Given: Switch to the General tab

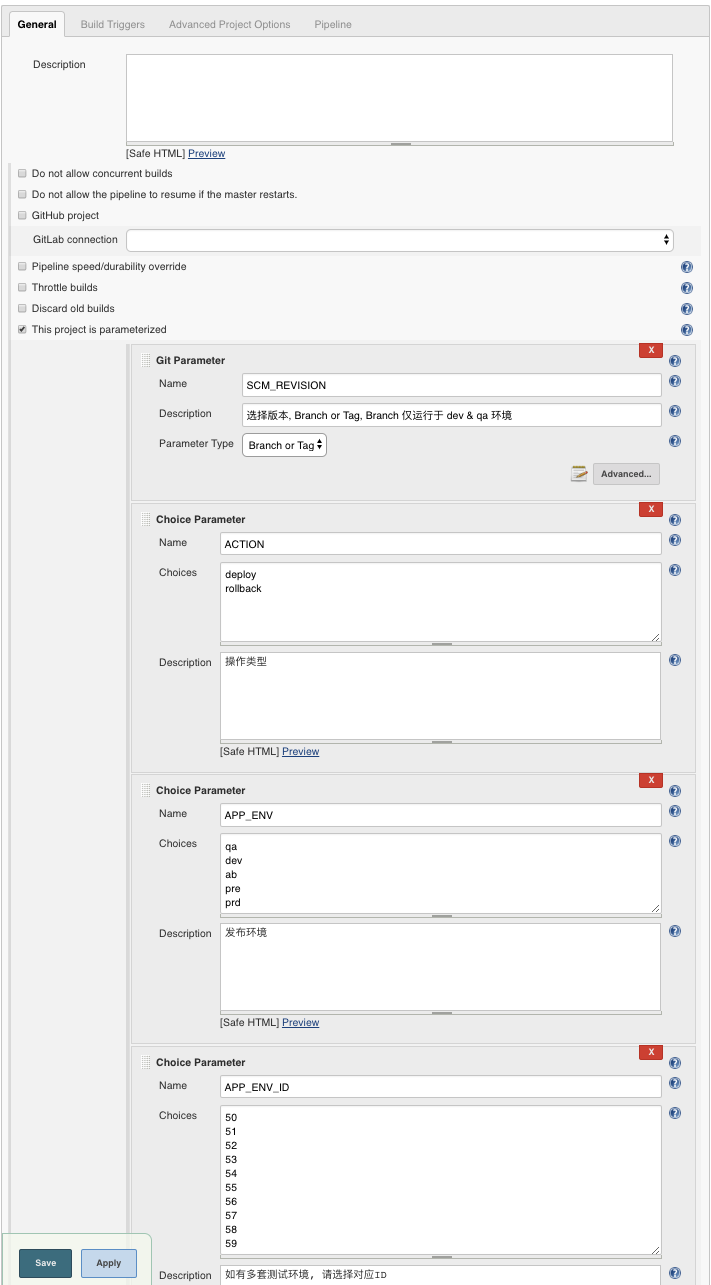Looking at the screenshot, I should point(37,24).
